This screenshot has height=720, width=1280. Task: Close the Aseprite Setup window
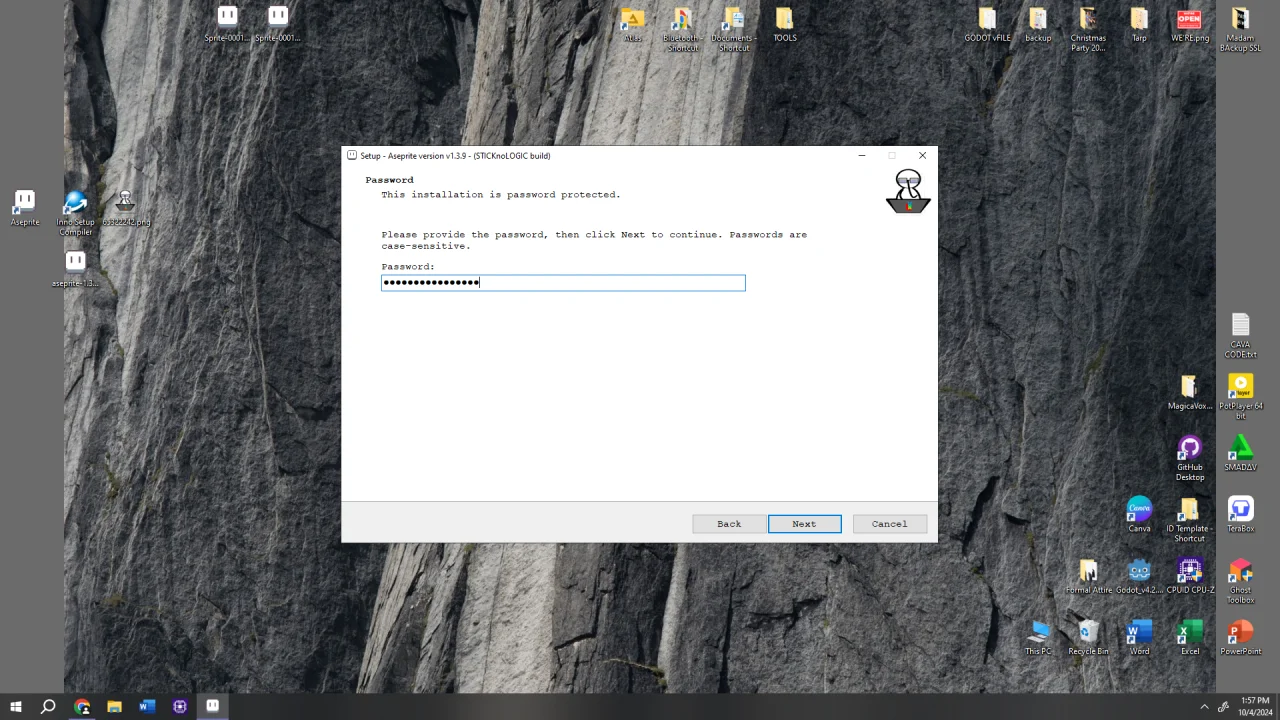pos(922,155)
